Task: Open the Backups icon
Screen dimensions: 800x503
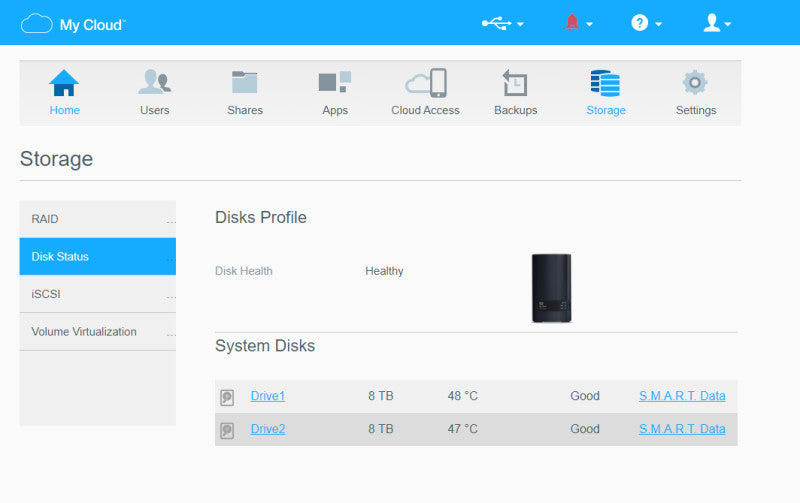Action: coord(515,83)
